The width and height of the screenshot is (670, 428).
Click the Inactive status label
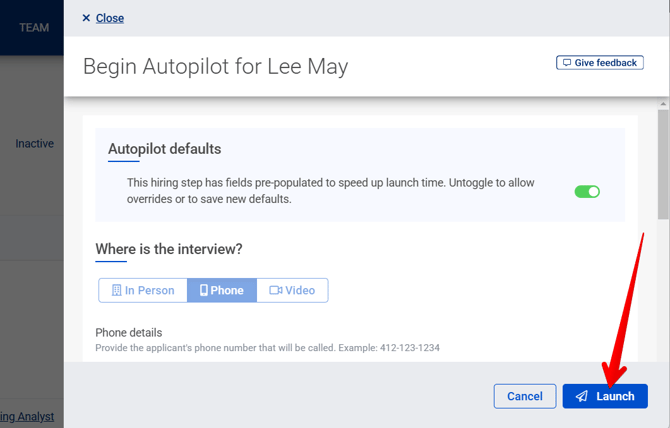34,144
